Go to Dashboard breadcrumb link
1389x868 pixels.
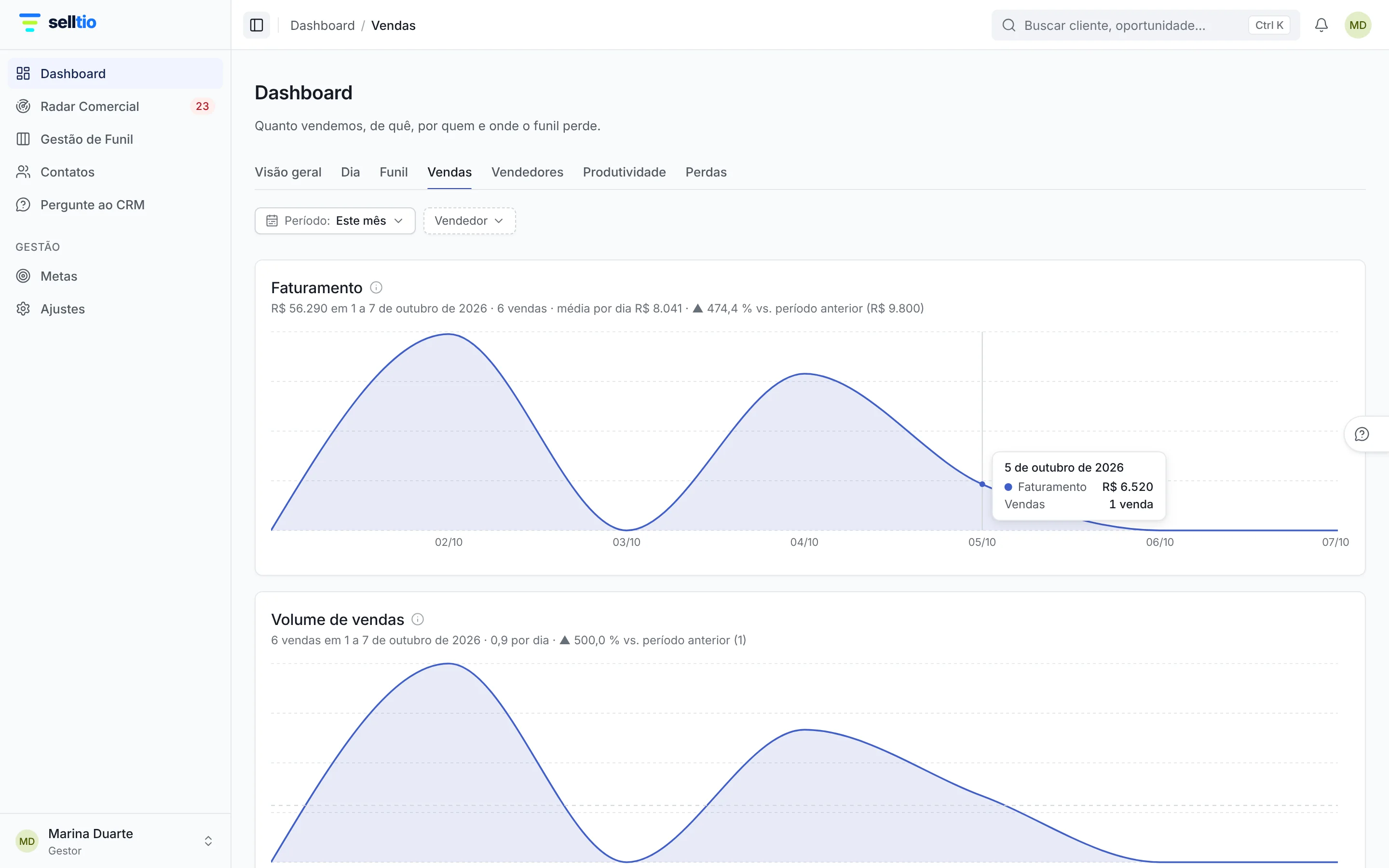(x=323, y=25)
